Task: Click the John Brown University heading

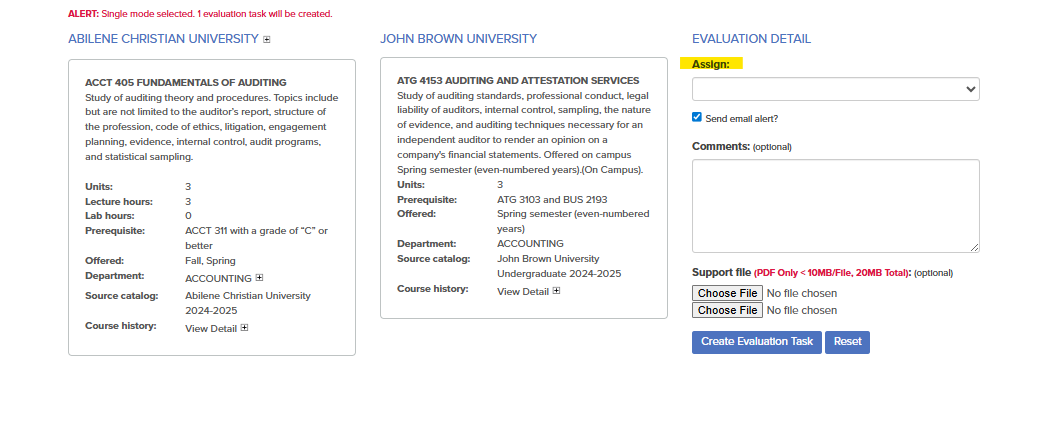Action: pyautogui.click(x=458, y=39)
